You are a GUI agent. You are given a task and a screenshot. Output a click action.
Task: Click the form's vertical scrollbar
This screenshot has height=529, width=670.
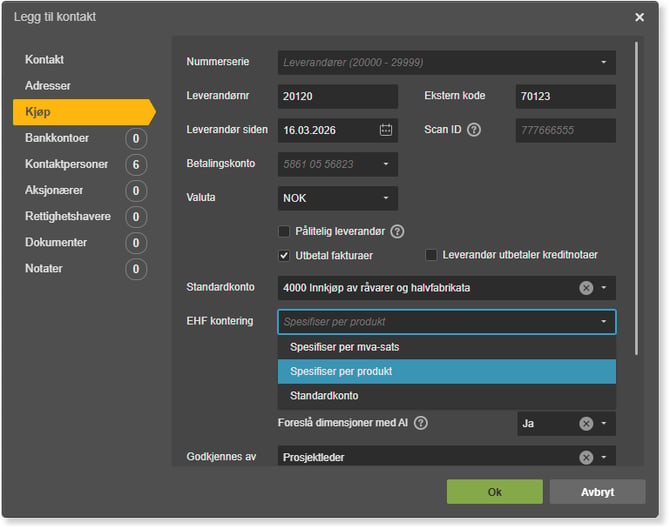click(636, 199)
